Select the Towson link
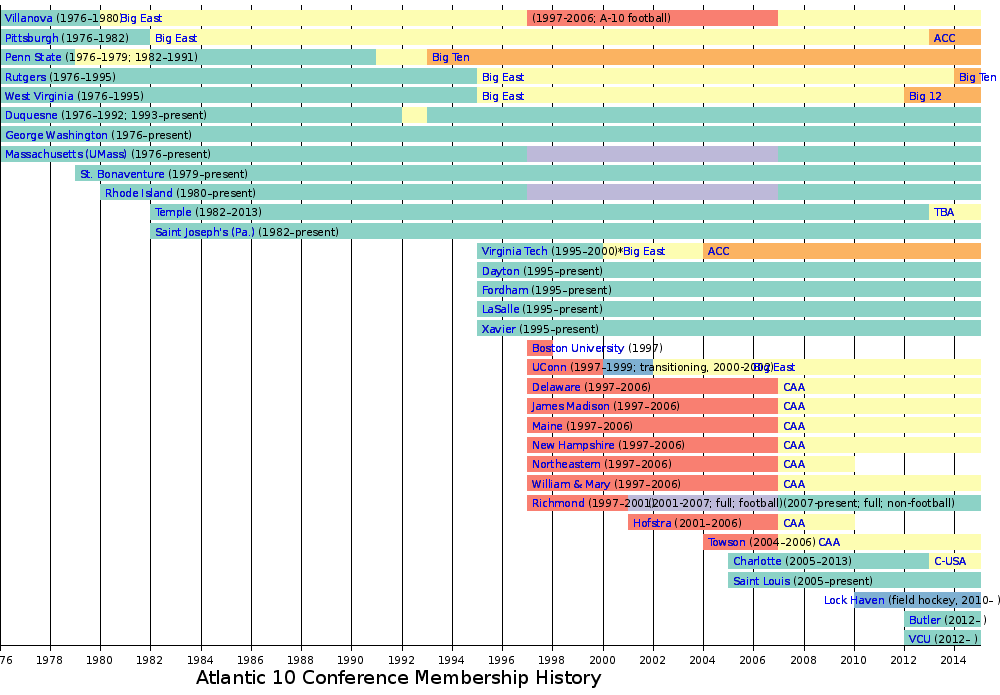This screenshot has width=1000, height=695. tap(726, 542)
